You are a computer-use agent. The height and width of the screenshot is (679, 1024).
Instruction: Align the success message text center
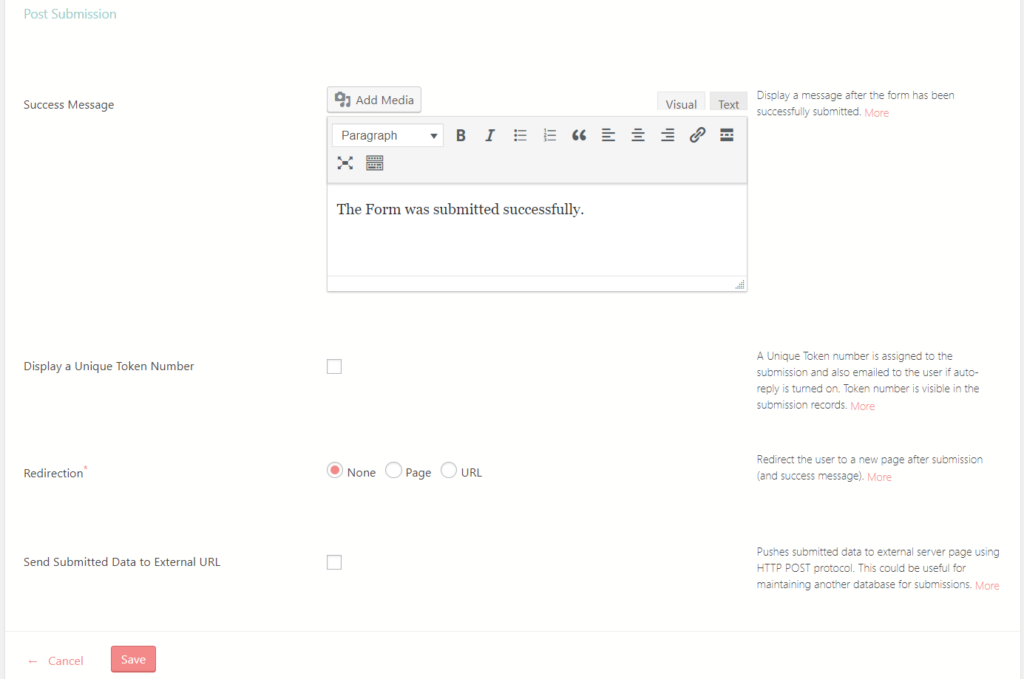pyautogui.click(x=637, y=135)
